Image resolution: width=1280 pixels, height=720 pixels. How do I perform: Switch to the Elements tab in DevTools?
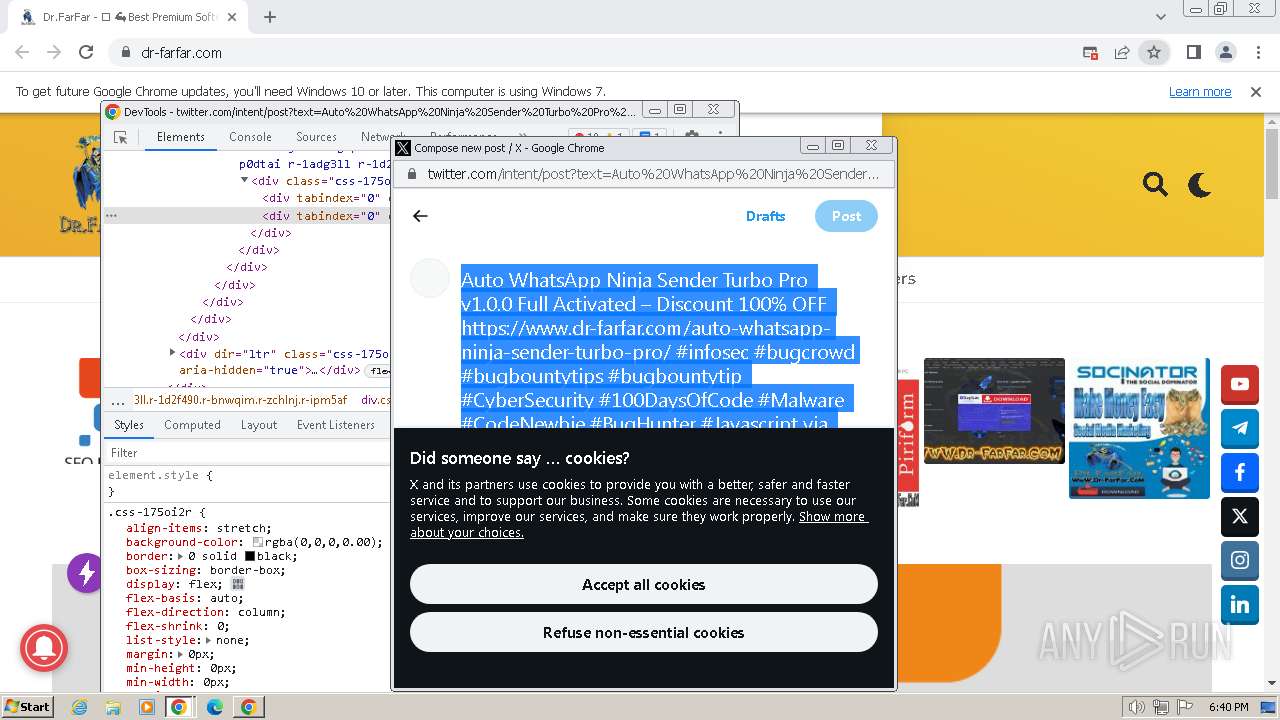pos(180,137)
